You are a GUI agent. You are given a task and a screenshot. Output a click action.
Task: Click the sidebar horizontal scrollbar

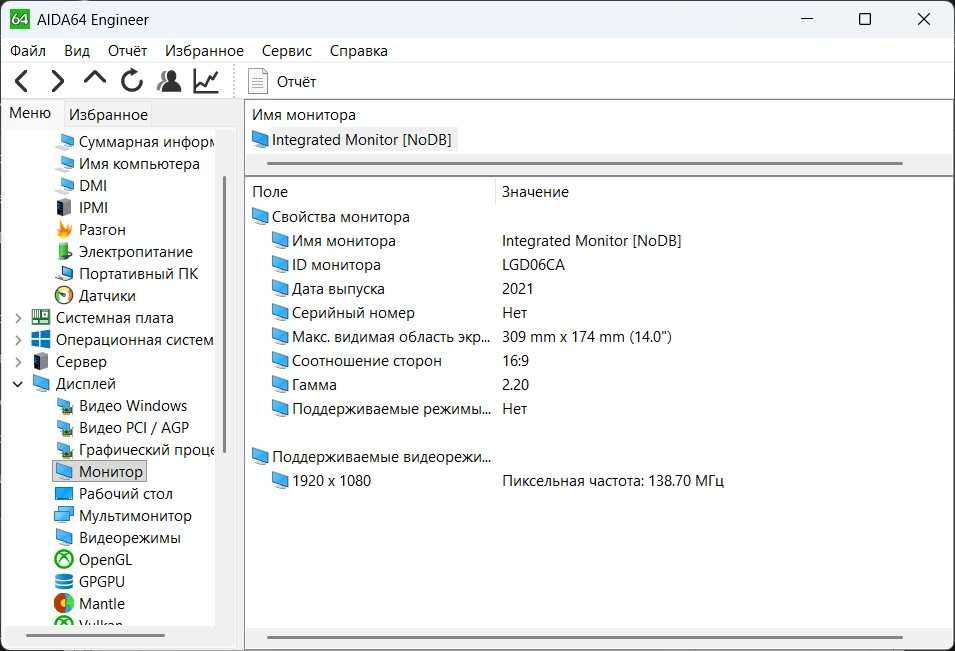[x=95, y=635]
